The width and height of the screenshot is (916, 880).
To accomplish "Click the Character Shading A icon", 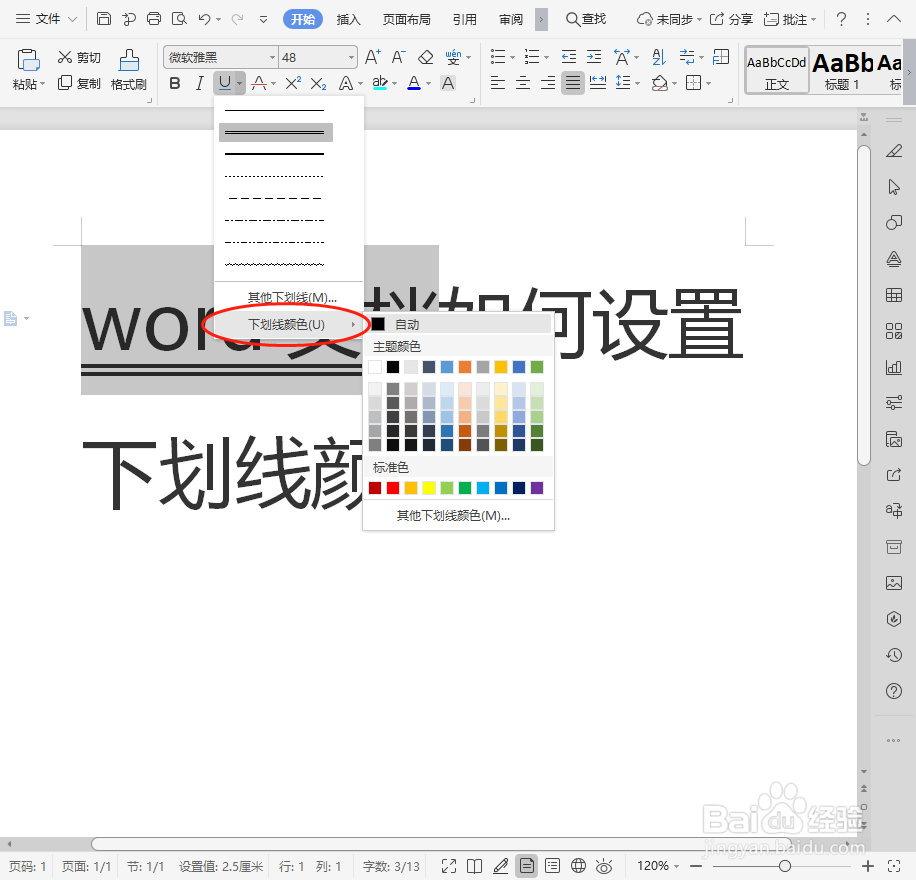I will pos(448,84).
